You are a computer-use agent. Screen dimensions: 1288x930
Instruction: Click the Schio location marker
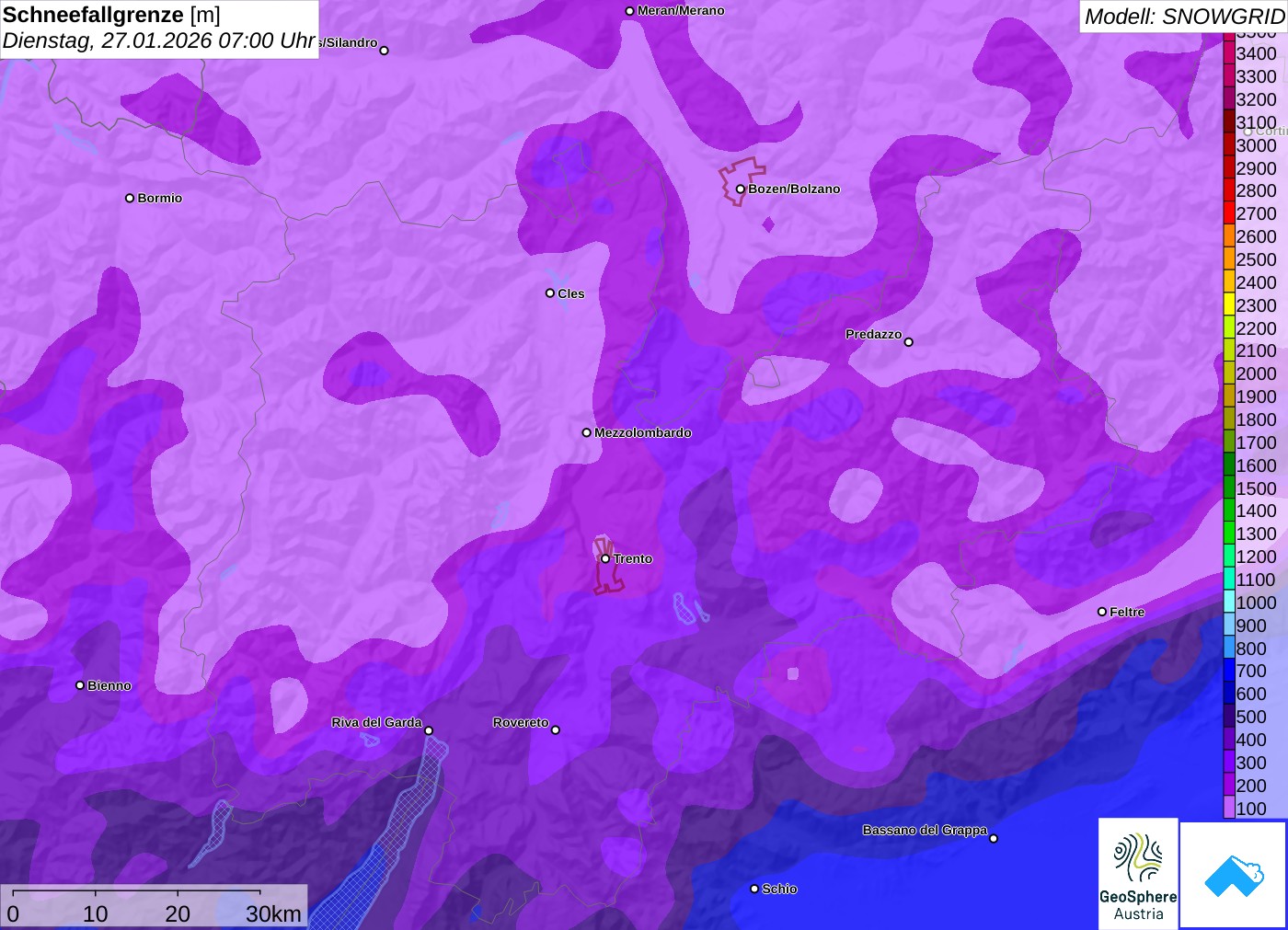(754, 889)
